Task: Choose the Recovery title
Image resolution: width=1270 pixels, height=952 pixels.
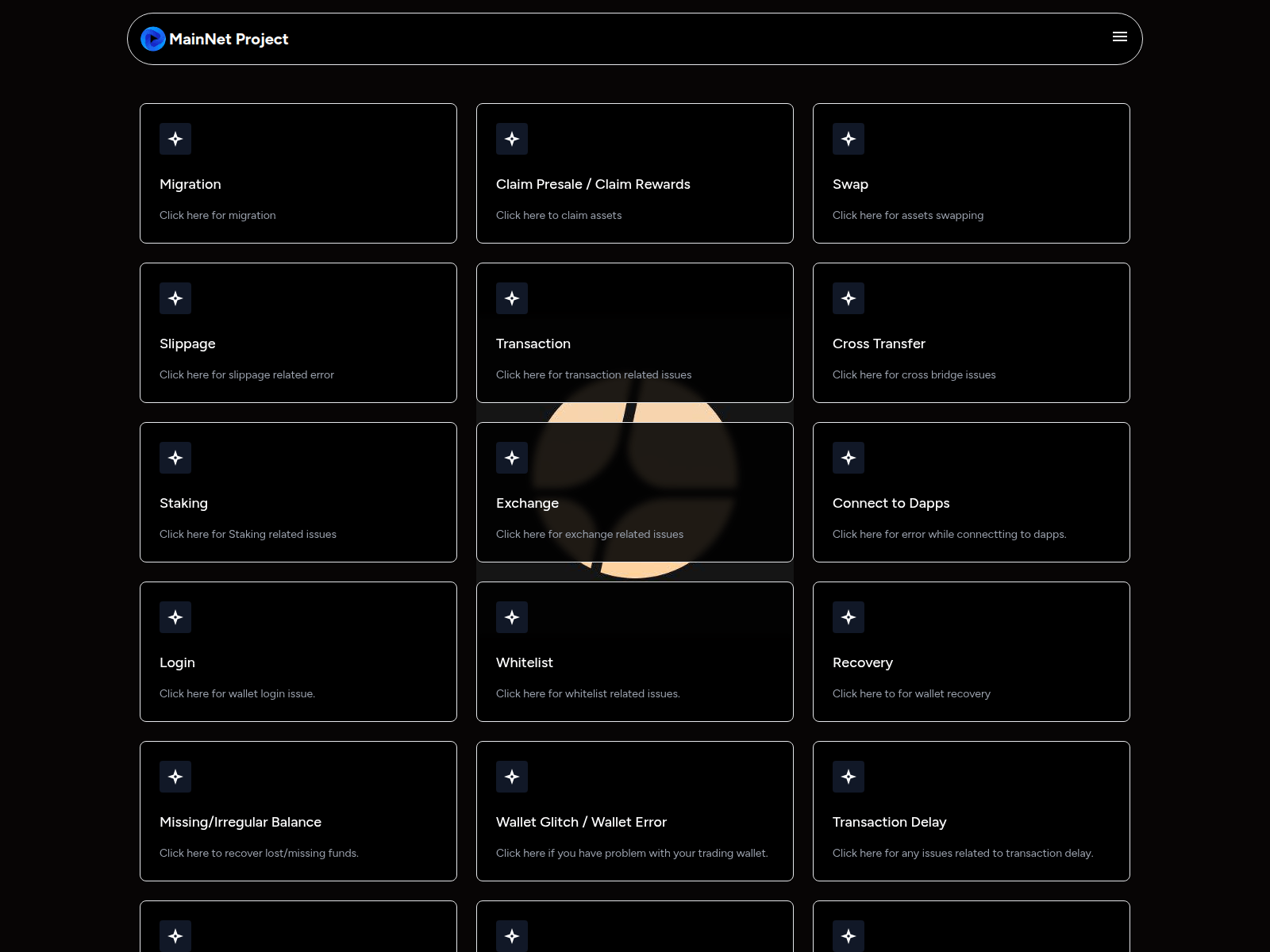Action: (863, 662)
